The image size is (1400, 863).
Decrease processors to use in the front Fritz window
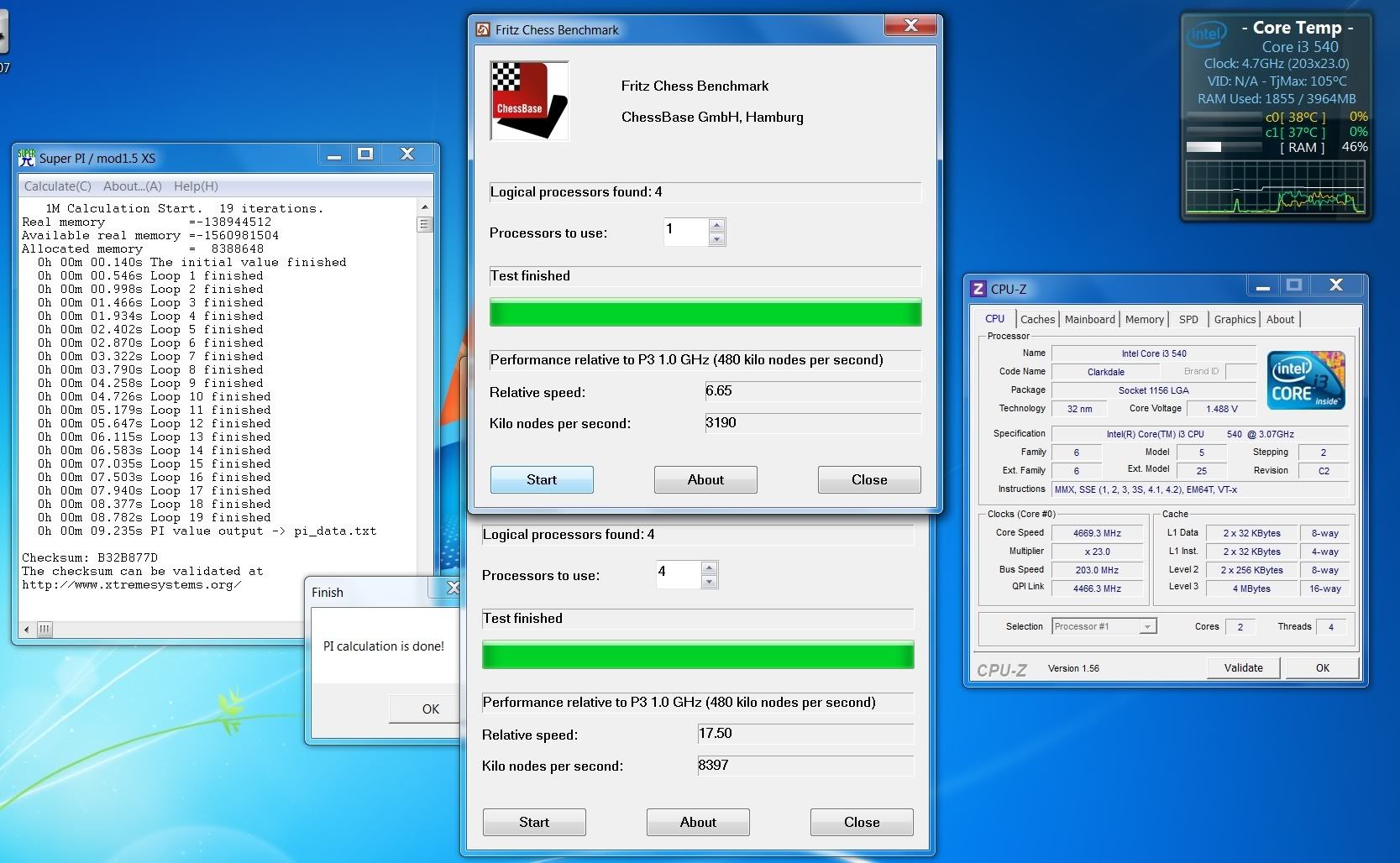point(716,239)
